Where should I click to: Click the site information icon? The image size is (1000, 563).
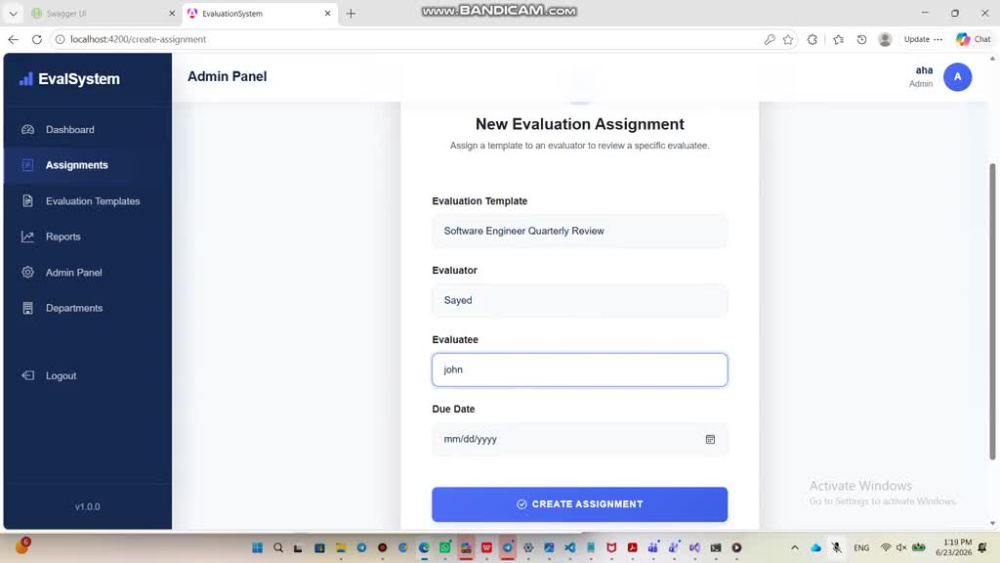[x=60, y=40]
